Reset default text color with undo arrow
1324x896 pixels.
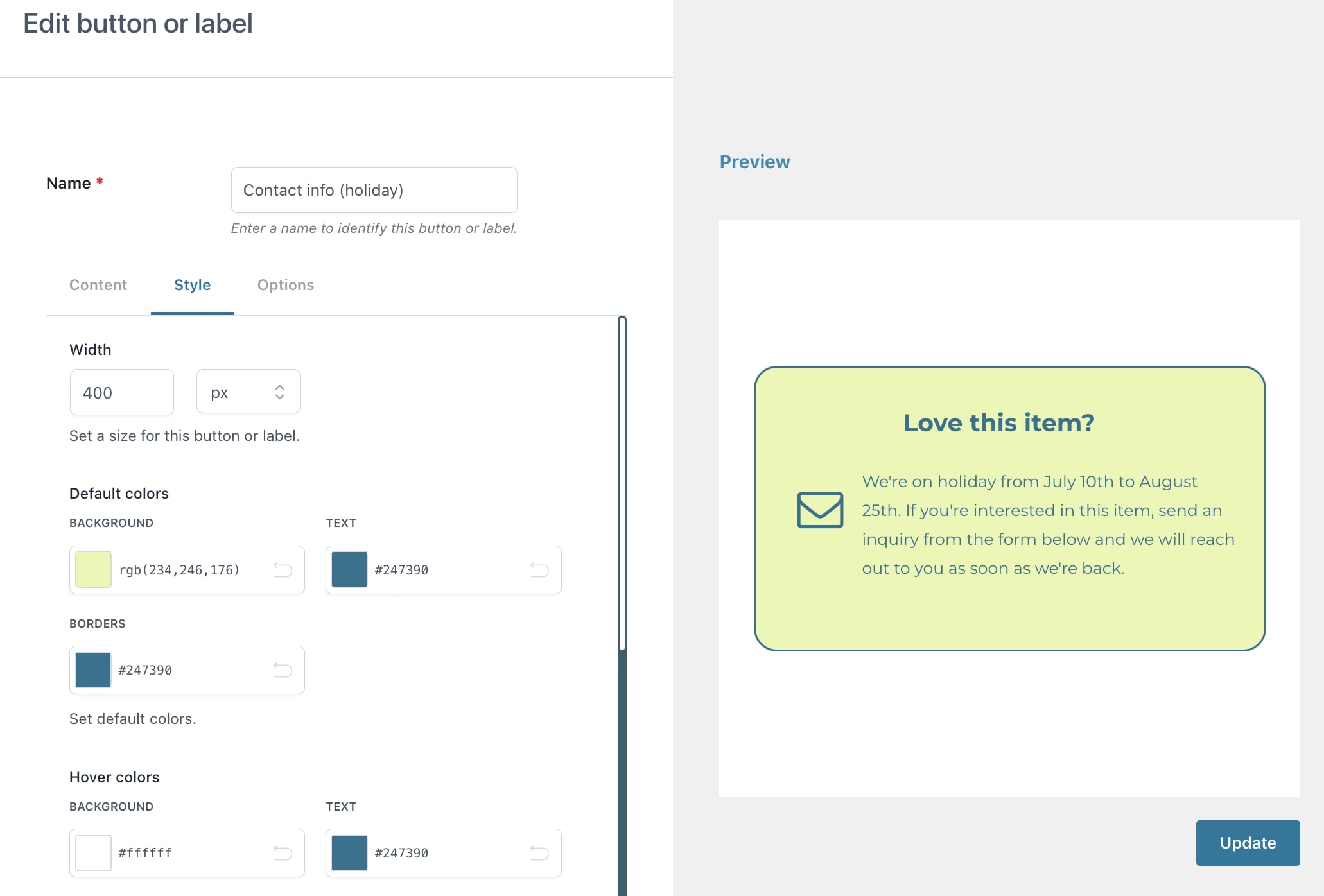click(x=539, y=570)
